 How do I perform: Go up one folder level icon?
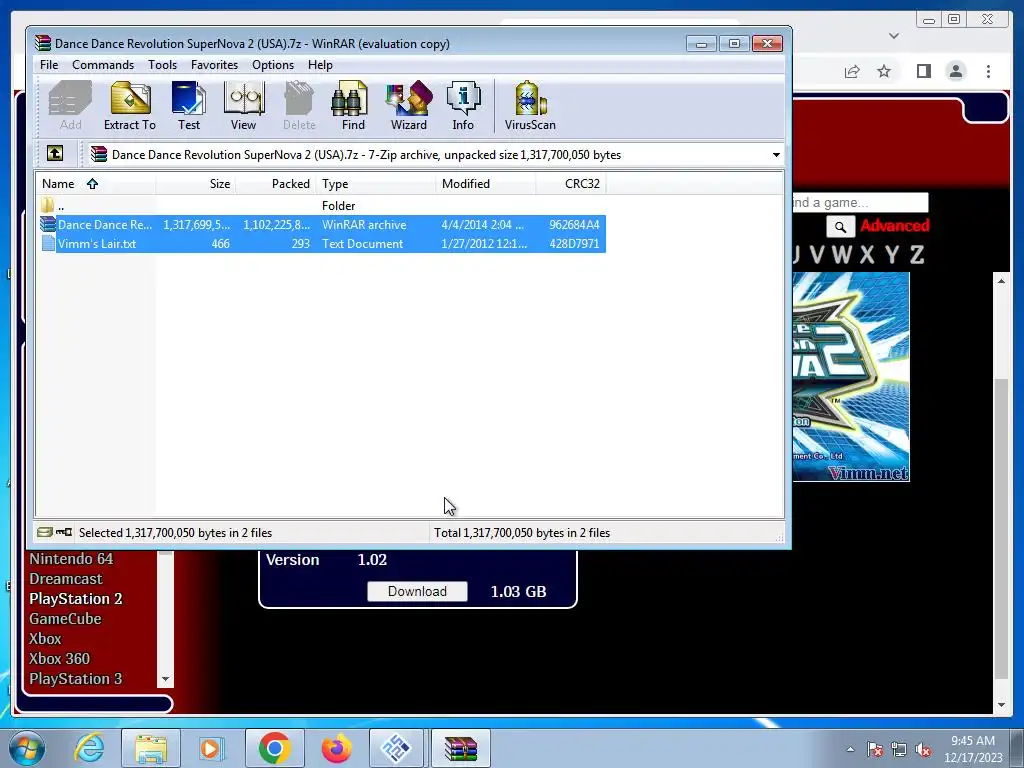point(55,153)
